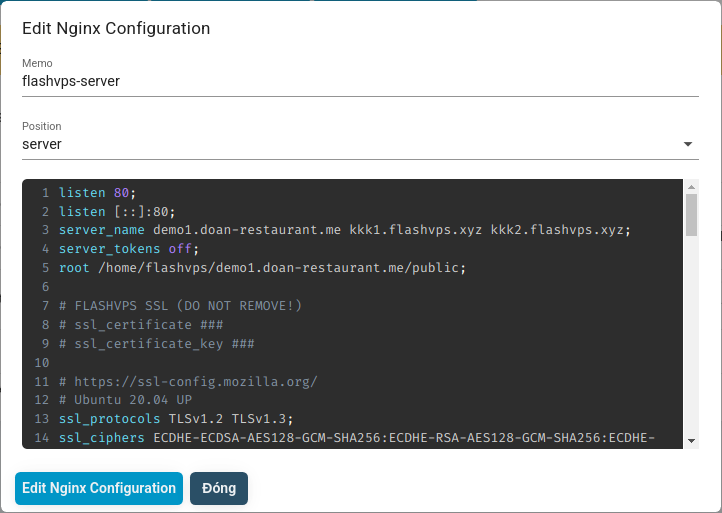
Task: Click the 'listen [::]:80;' code line
Action: (x=117, y=211)
